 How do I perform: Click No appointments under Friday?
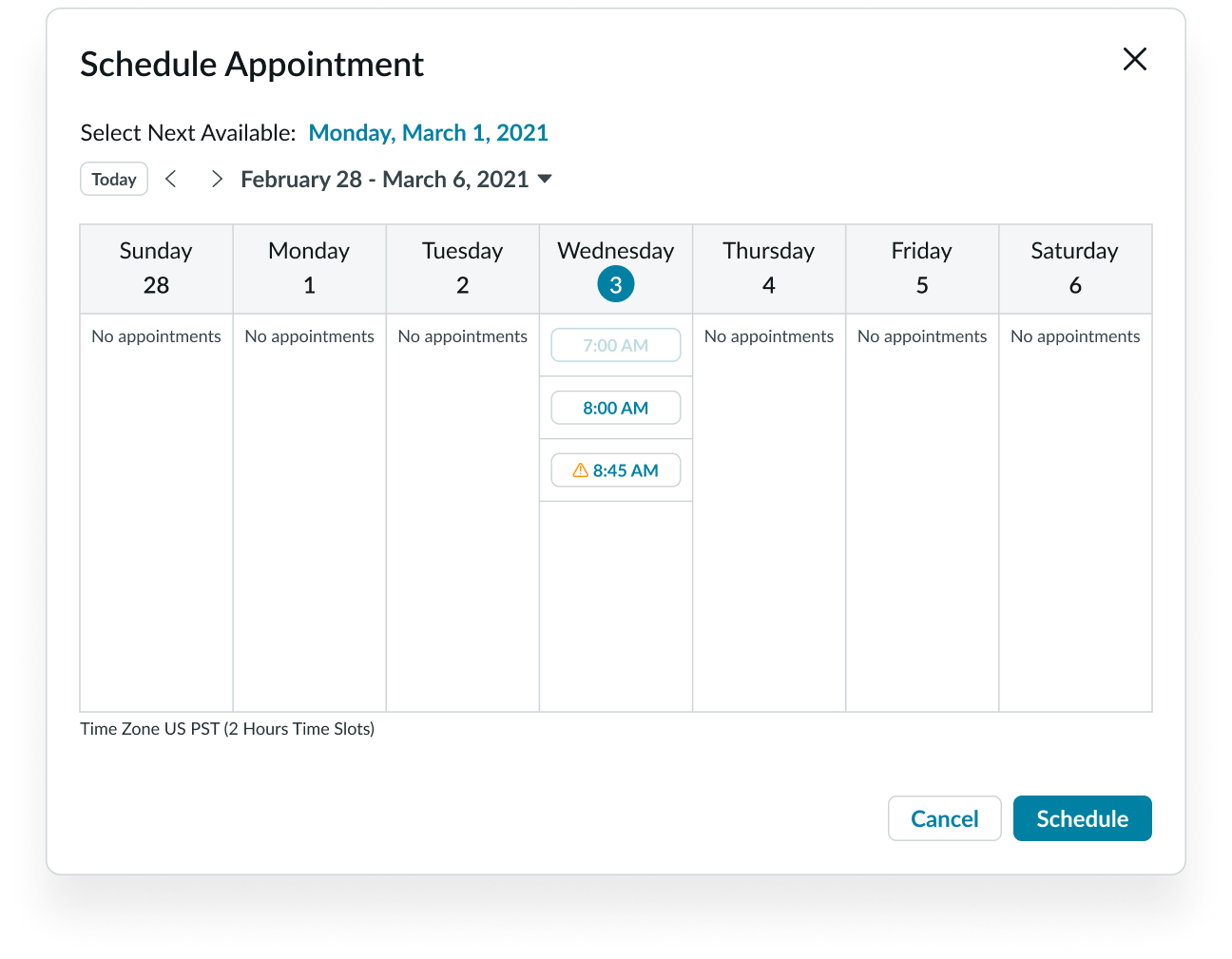[x=921, y=336]
